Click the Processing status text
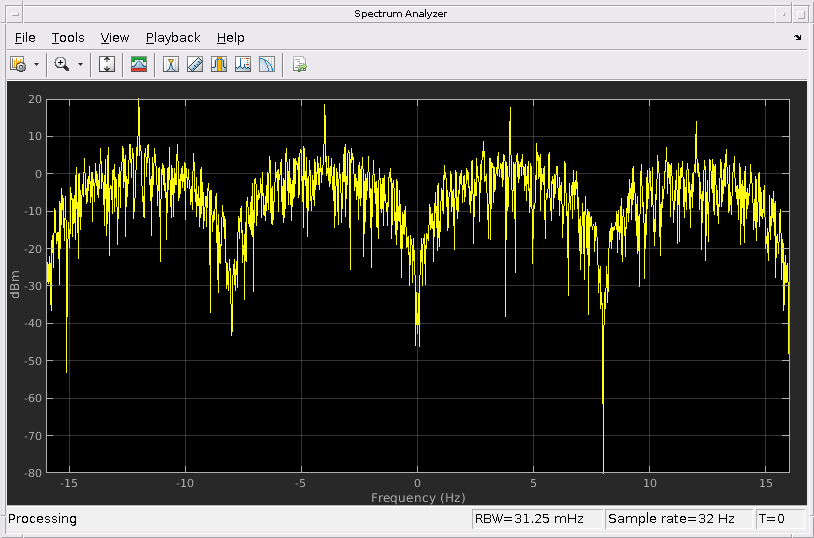This screenshot has height=538, width=814. [42, 518]
